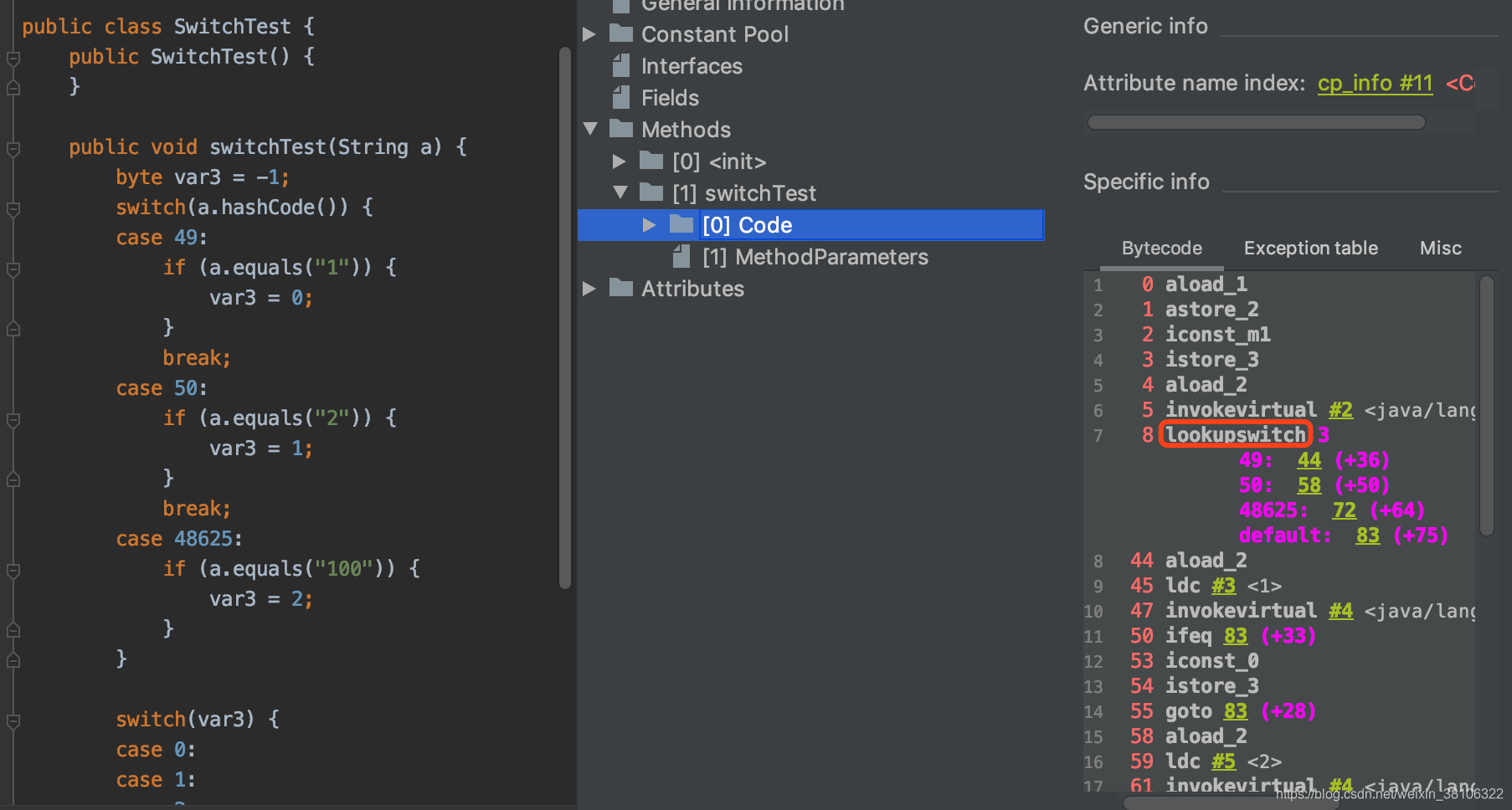The width and height of the screenshot is (1512, 810).
Task: Switch to the Exception table tab
Action: coord(1311,249)
